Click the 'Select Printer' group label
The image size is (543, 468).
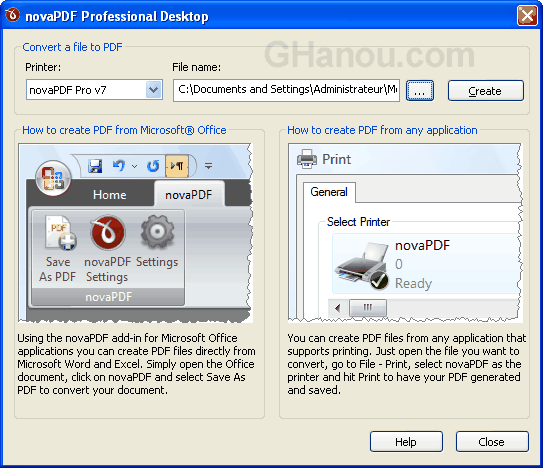click(x=358, y=222)
